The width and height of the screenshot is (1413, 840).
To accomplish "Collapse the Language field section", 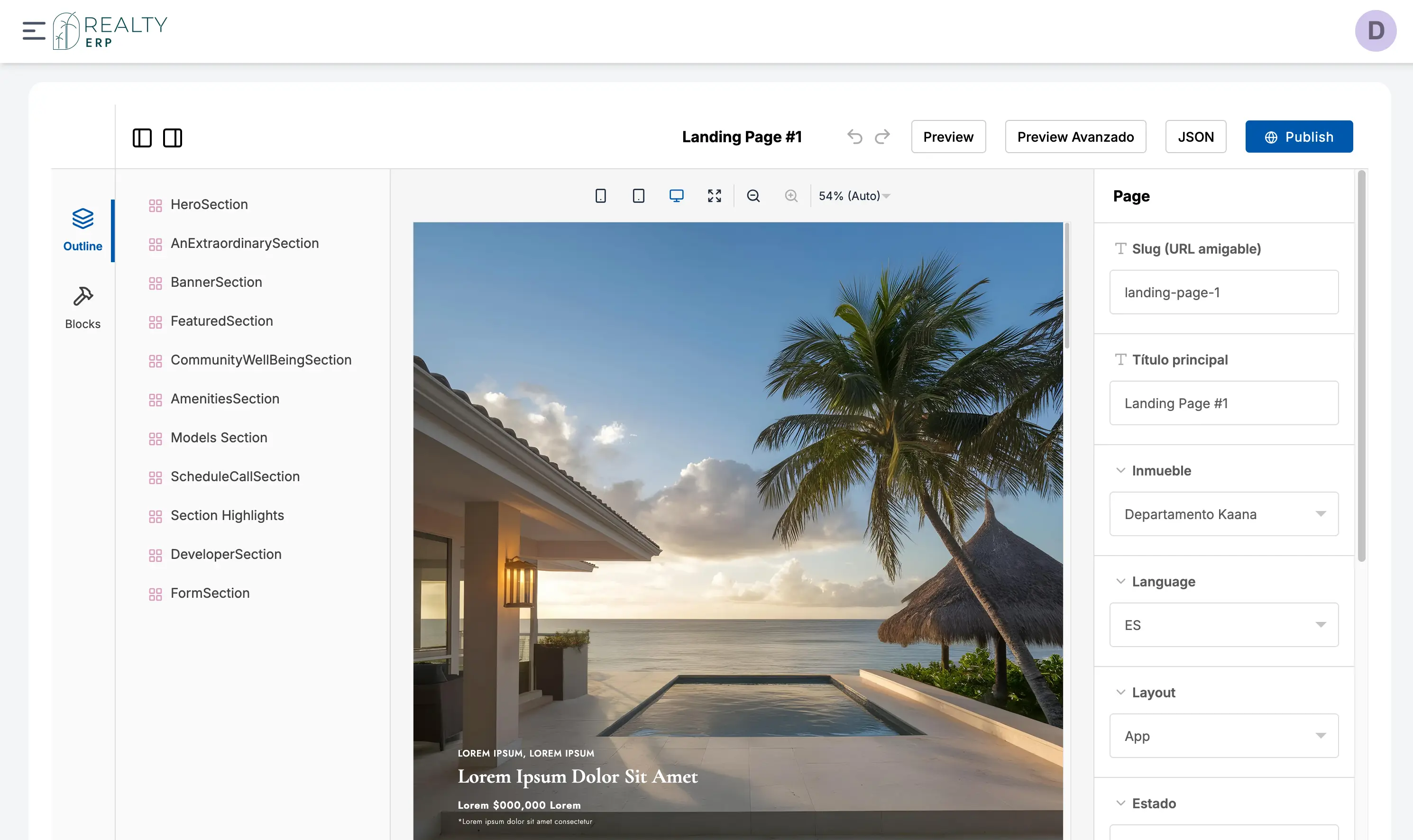I will coord(1120,581).
